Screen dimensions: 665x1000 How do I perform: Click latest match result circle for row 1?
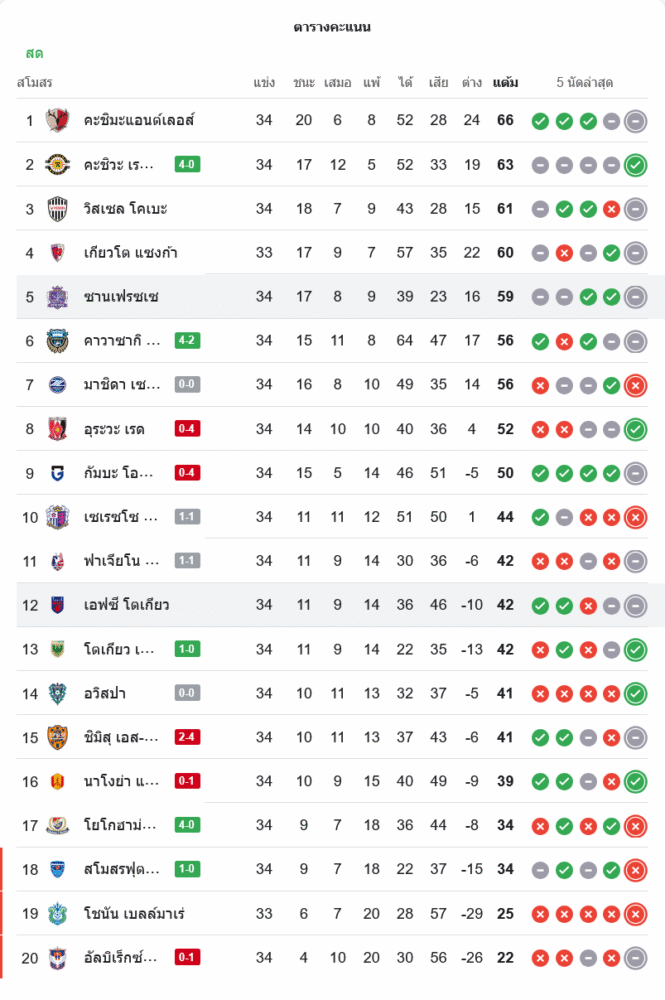[x=635, y=121]
